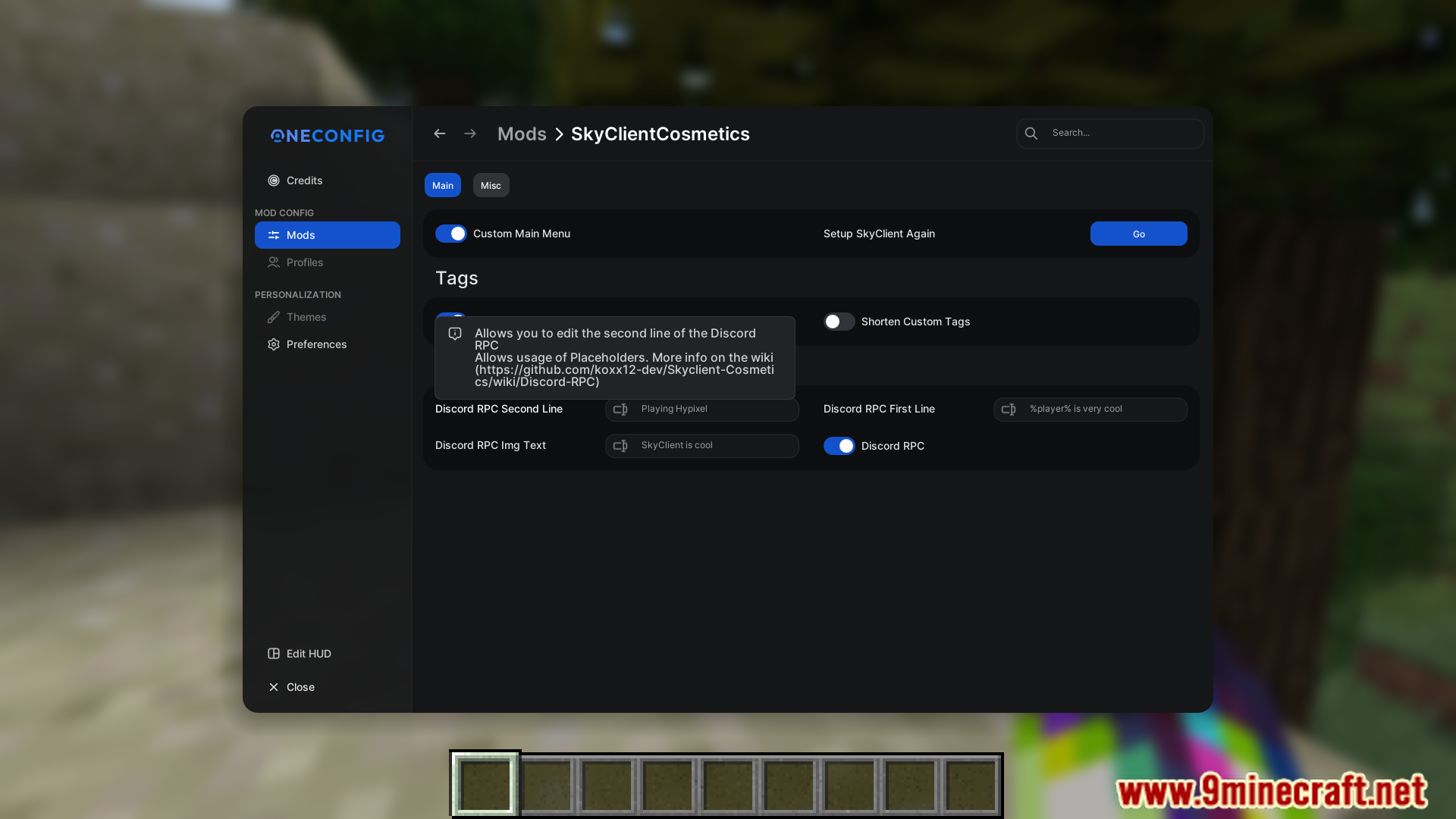Click the Discord RPC Second Line label

(499, 409)
